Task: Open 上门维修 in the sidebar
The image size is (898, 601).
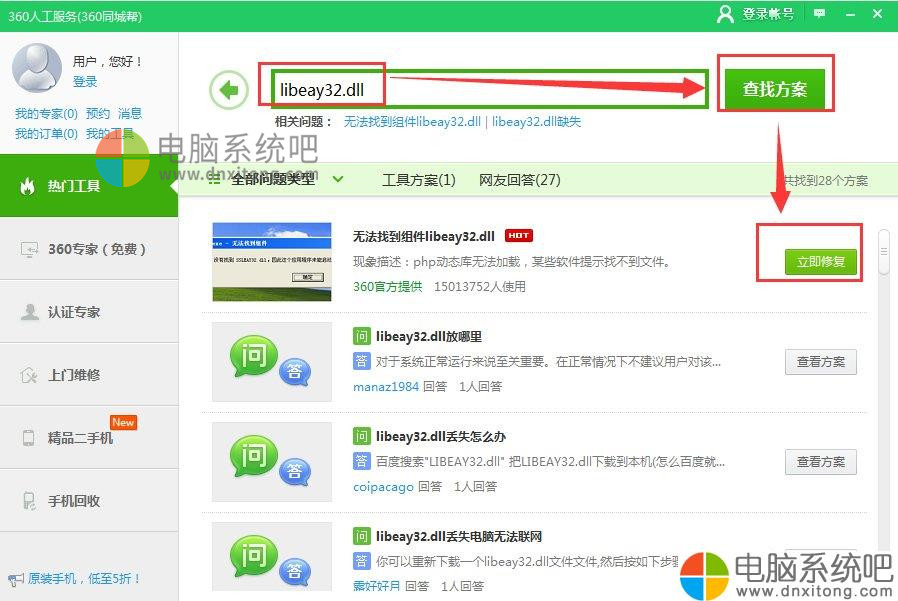Action: pyautogui.click(x=89, y=375)
